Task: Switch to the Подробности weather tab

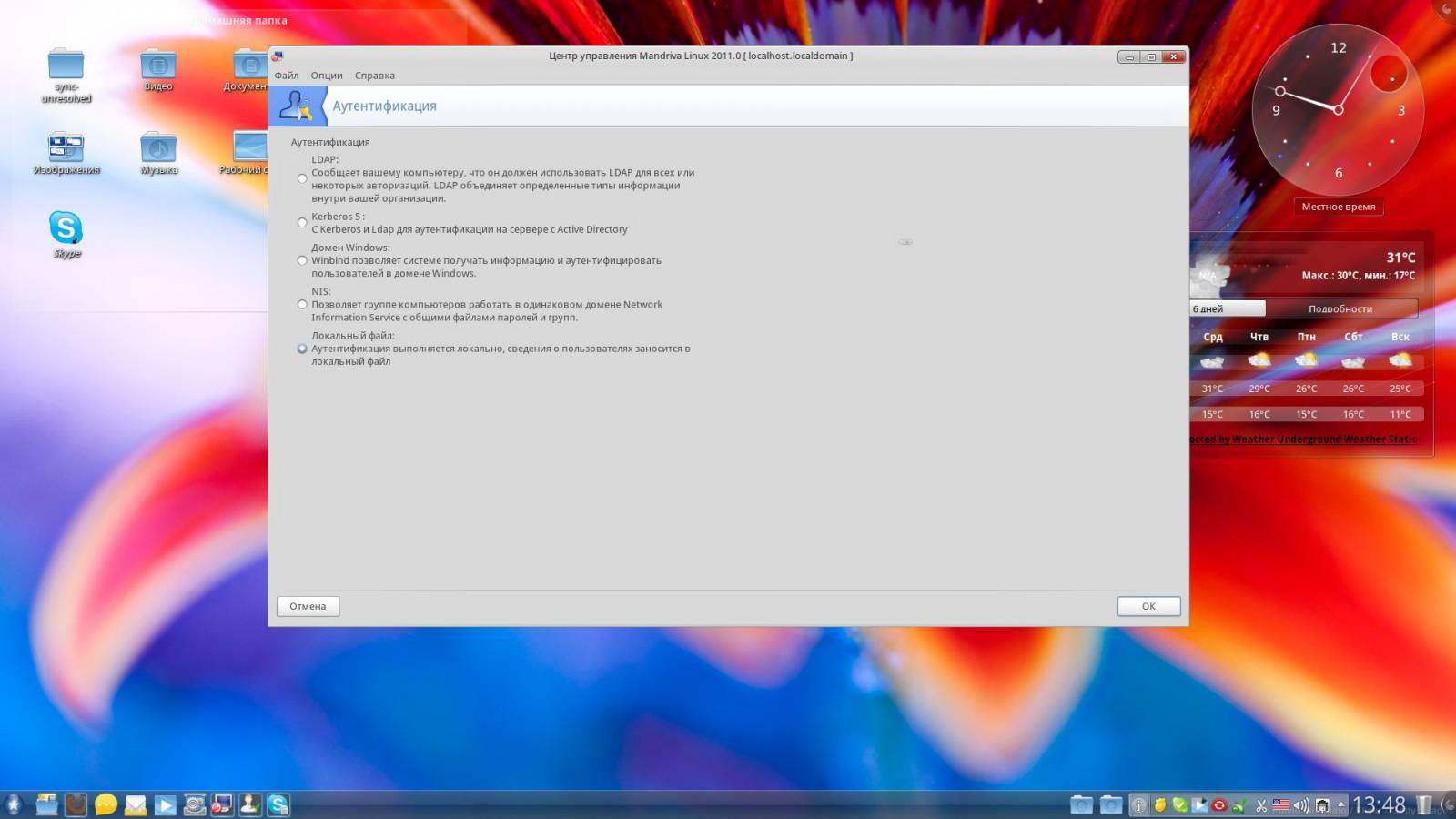Action: click(x=1340, y=308)
